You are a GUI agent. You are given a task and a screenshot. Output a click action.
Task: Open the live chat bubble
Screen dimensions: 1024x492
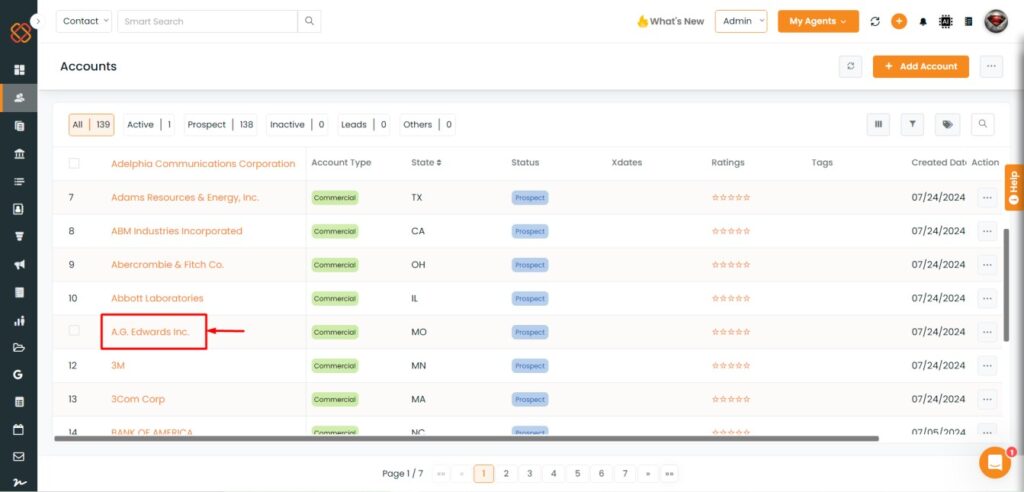(x=995, y=463)
